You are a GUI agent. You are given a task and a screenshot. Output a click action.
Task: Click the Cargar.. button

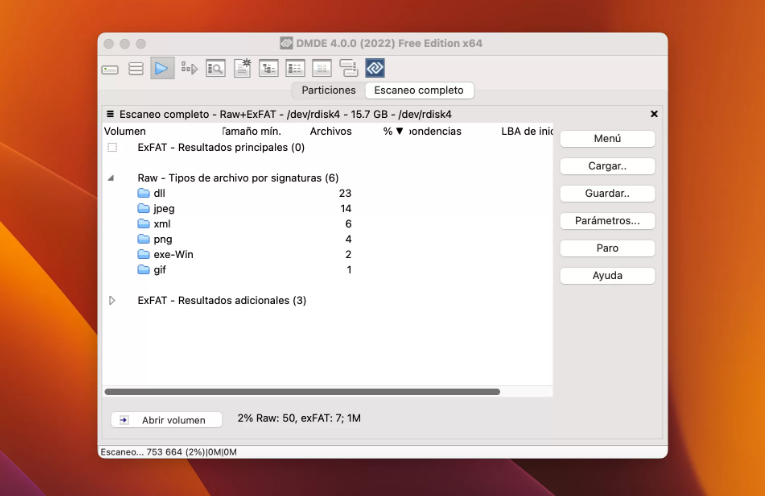point(607,166)
